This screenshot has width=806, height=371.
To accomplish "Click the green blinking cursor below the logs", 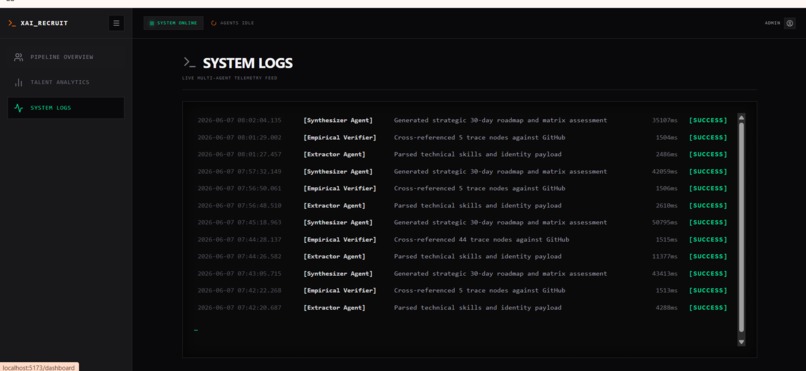I will pyautogui.click(x=196, y=330).
